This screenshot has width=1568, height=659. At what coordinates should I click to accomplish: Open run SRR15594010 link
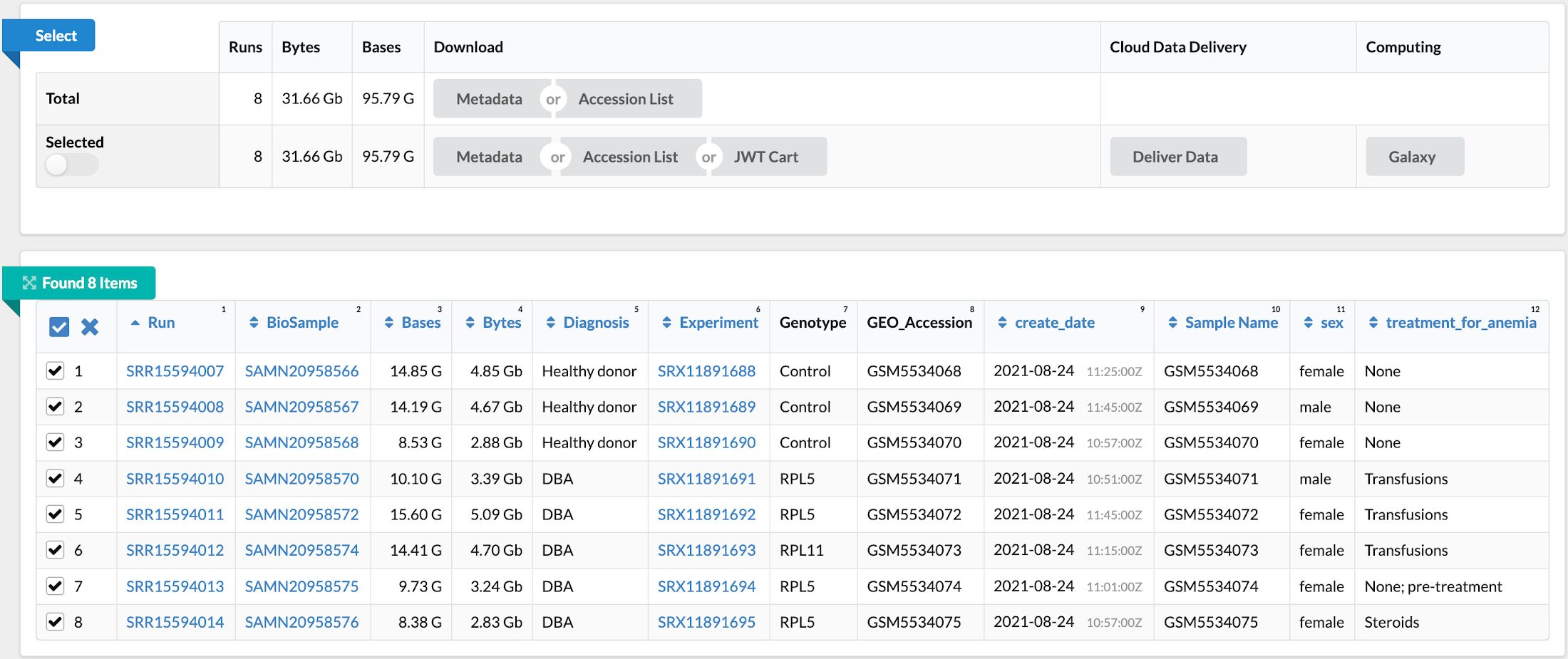click(x=175, y=479)
